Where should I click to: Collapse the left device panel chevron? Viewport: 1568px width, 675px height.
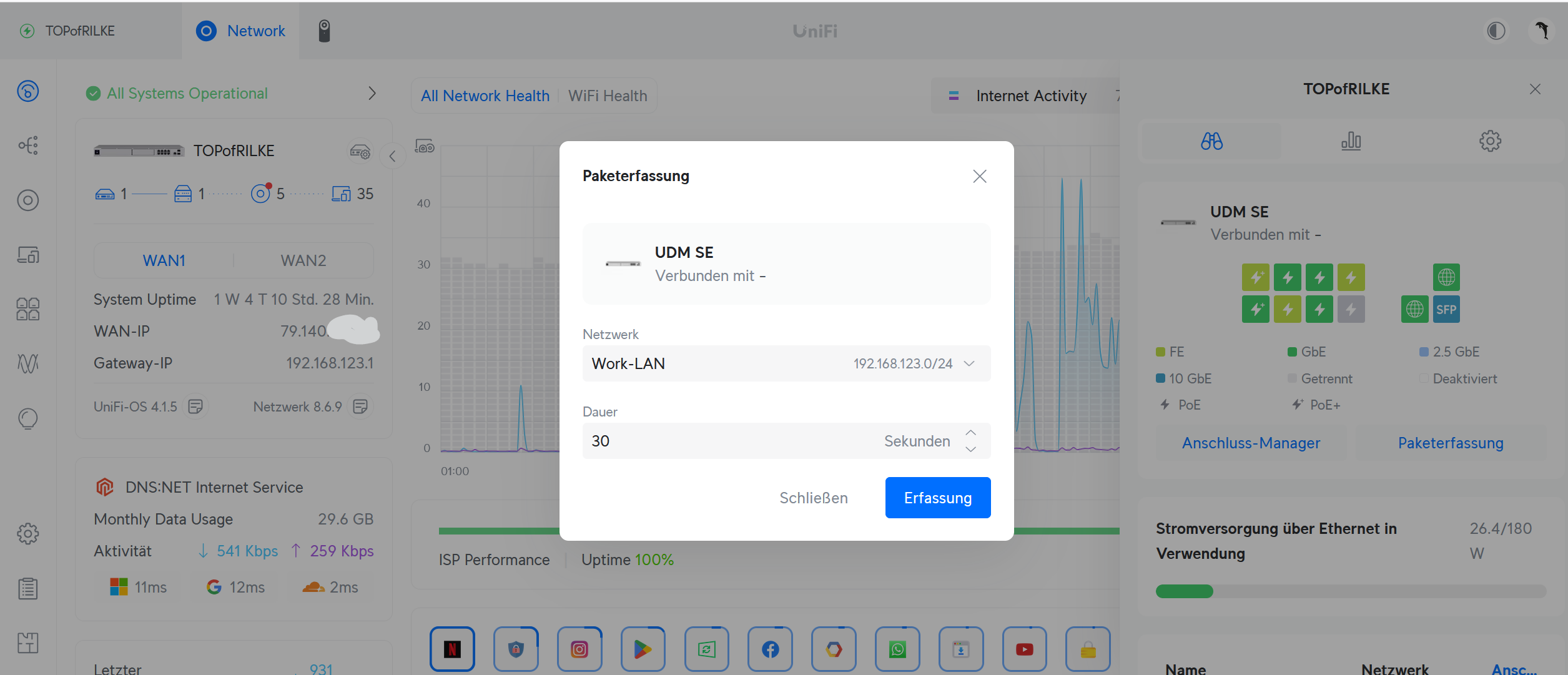pos(392,155)
